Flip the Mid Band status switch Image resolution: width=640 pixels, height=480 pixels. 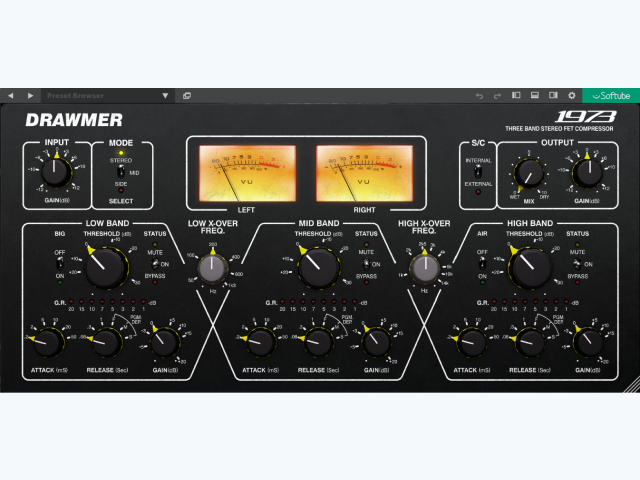coord(366,264)
